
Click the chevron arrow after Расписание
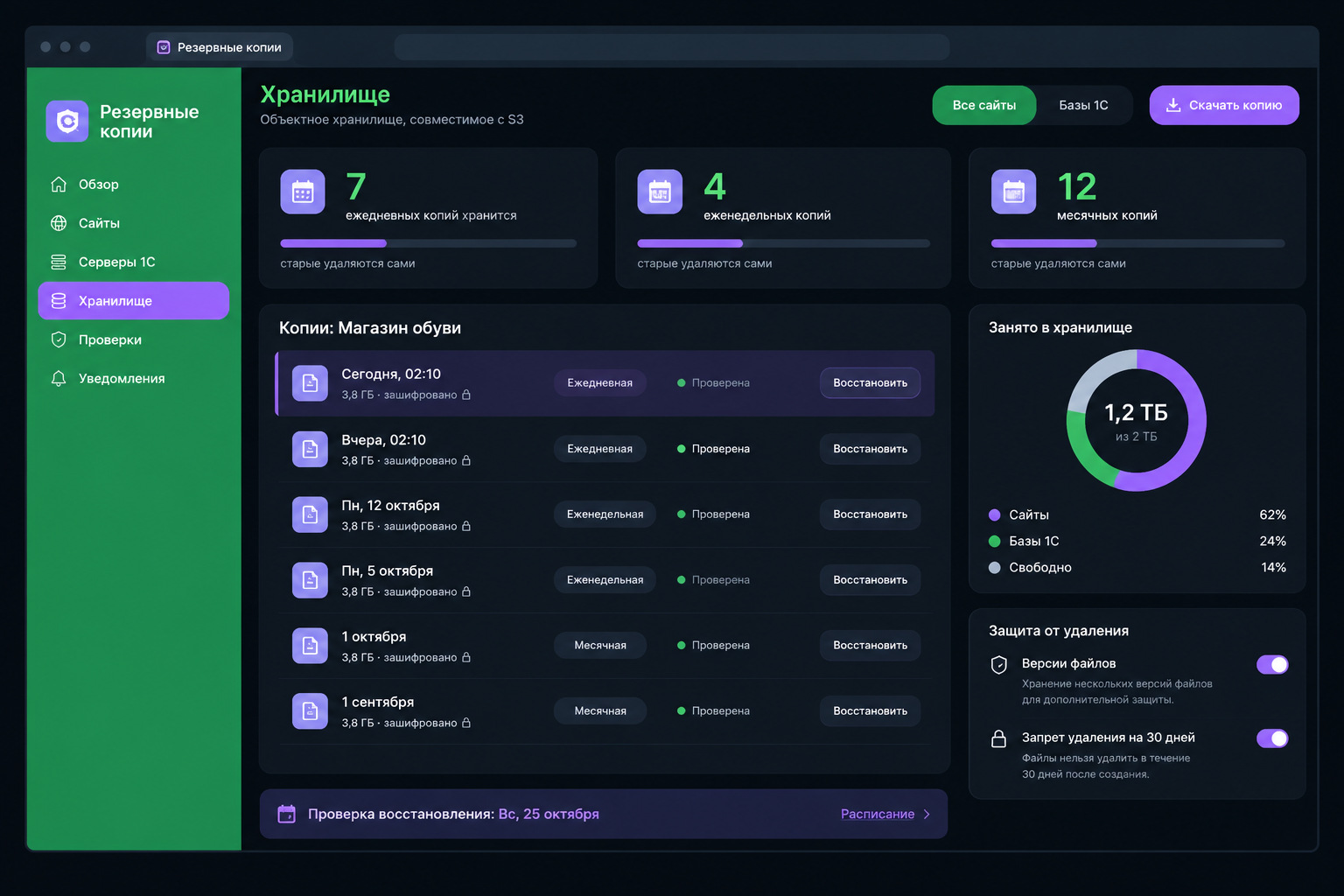click(x=927, y=814)
